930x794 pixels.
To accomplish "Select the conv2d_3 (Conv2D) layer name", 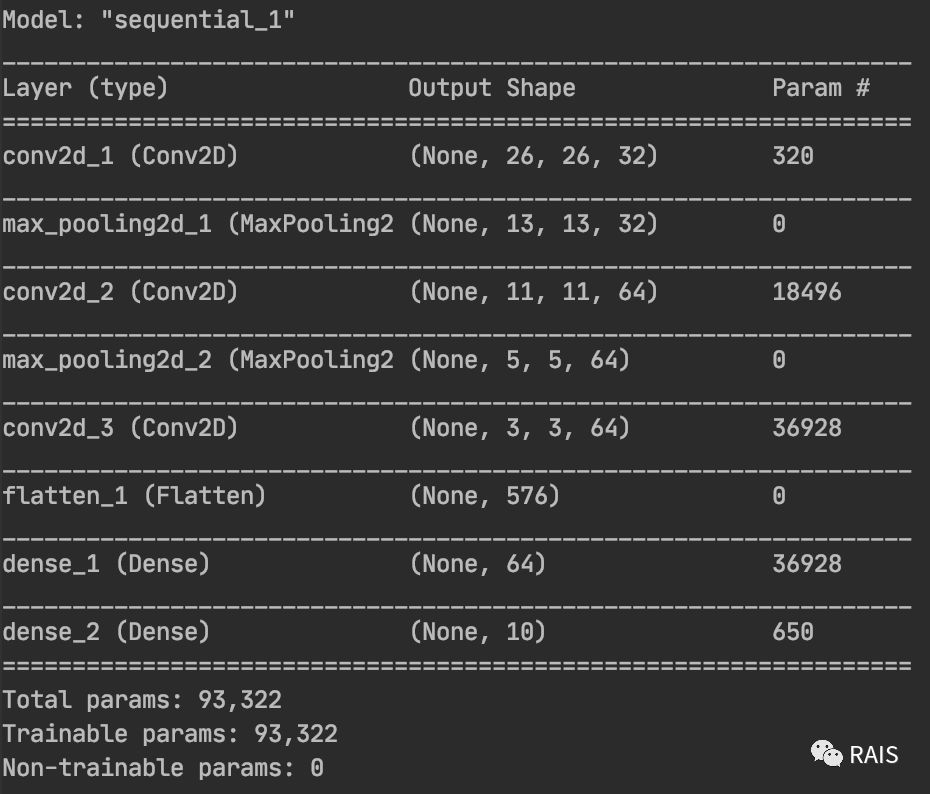I will (x=120, y=428).
